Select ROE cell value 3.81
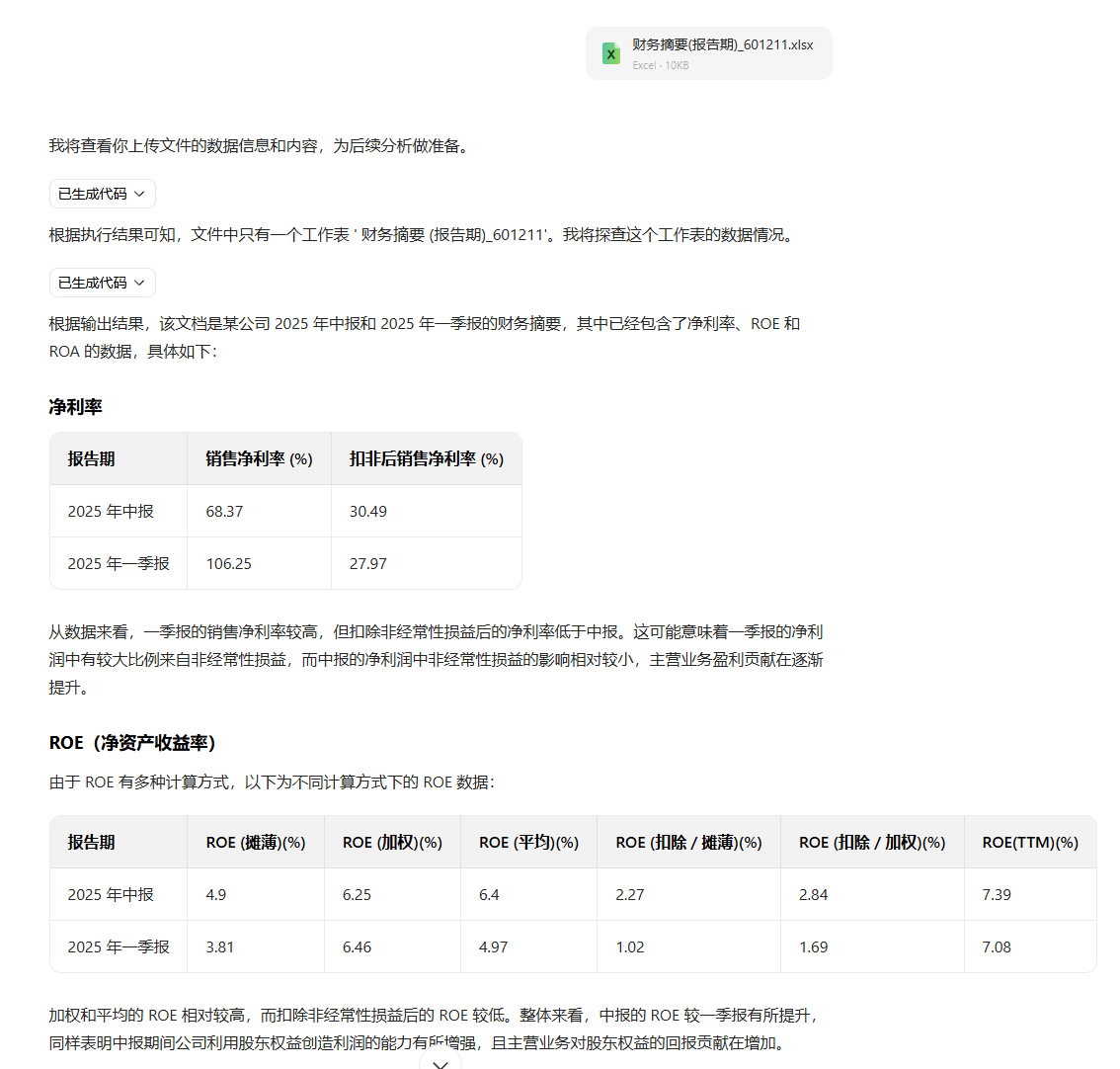The height and width of the screenshot is (1069, 1120). click(x=219, y=946)
